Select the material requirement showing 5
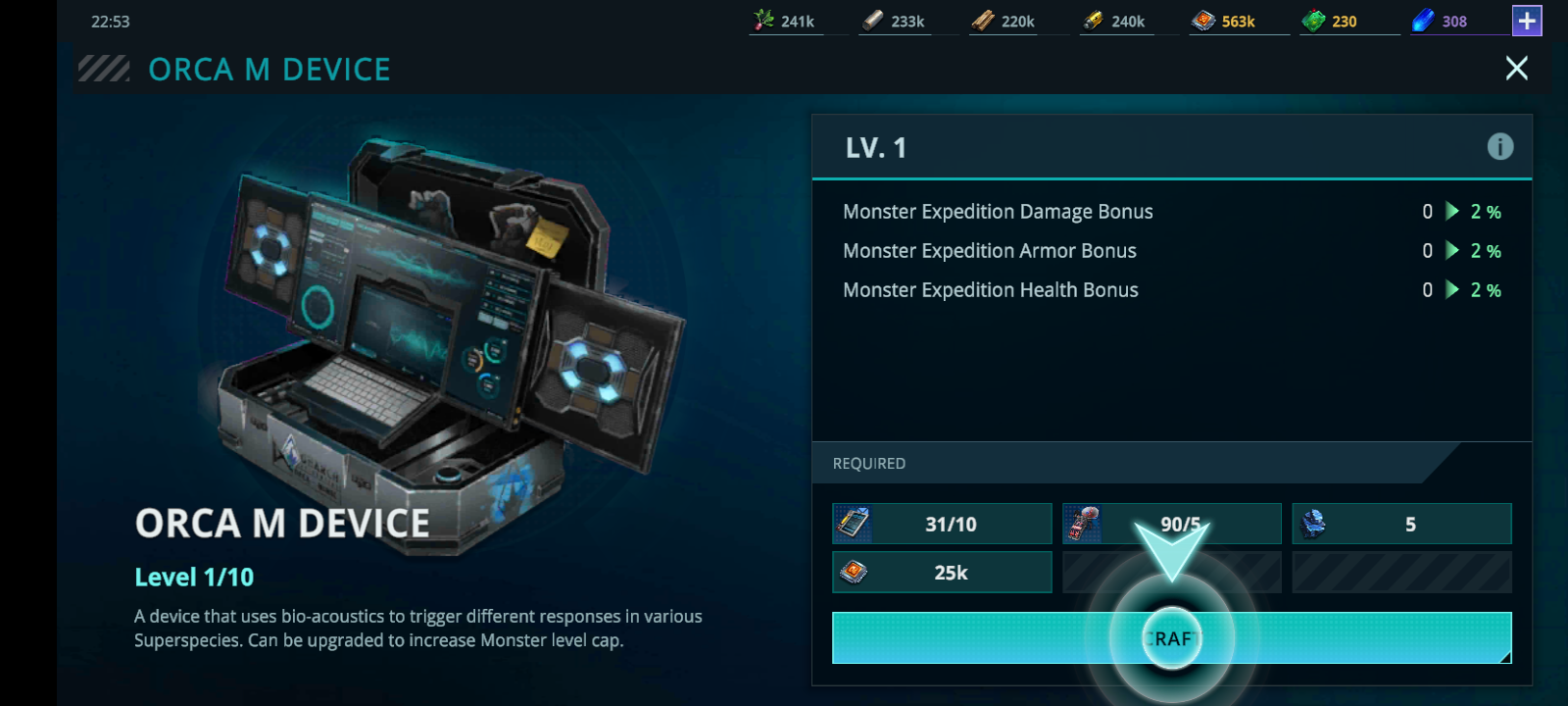Viewport: 1568px width, 706px height. point(1401,524)
